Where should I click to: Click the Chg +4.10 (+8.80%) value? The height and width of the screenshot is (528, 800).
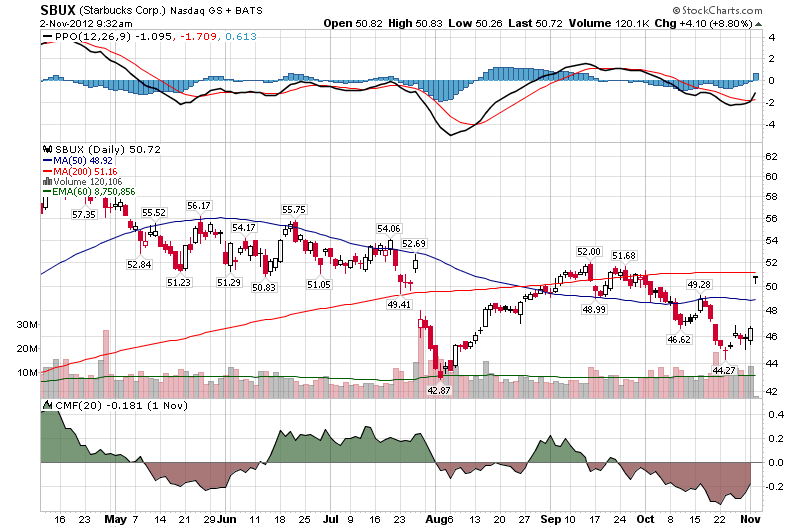point(703,23)
